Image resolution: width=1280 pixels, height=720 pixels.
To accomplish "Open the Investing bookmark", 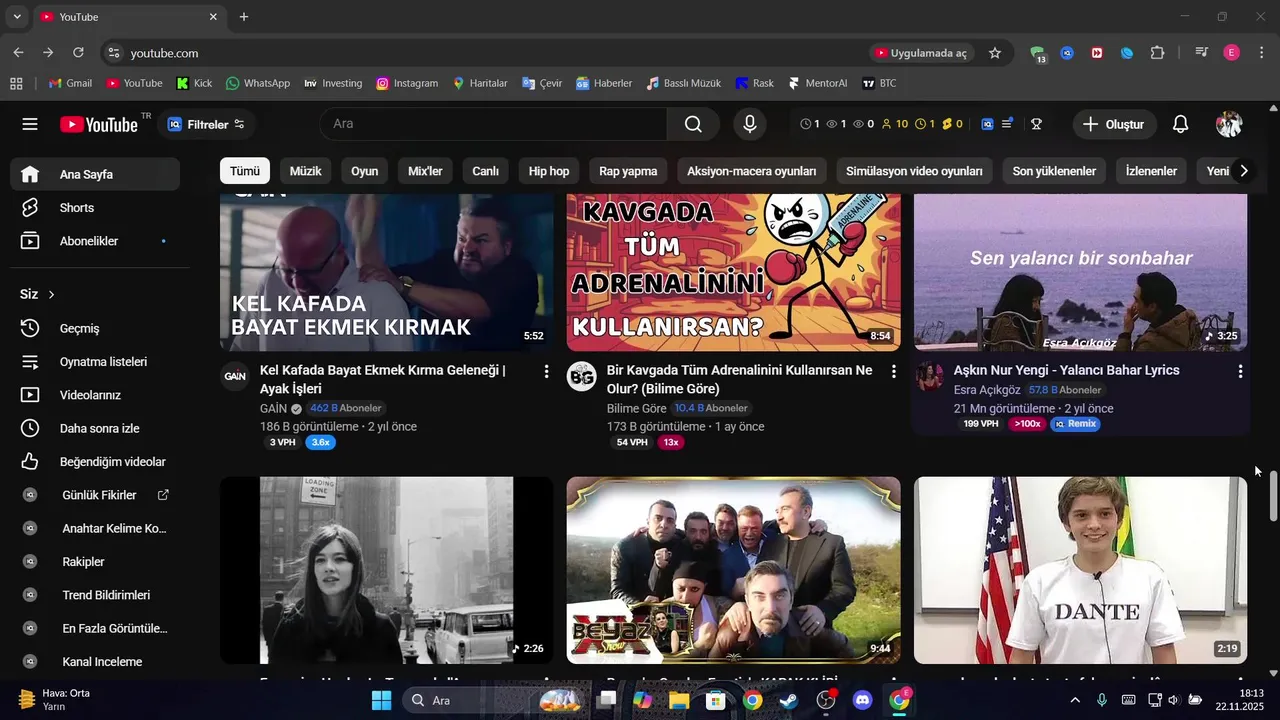I will tap(333, 83).
